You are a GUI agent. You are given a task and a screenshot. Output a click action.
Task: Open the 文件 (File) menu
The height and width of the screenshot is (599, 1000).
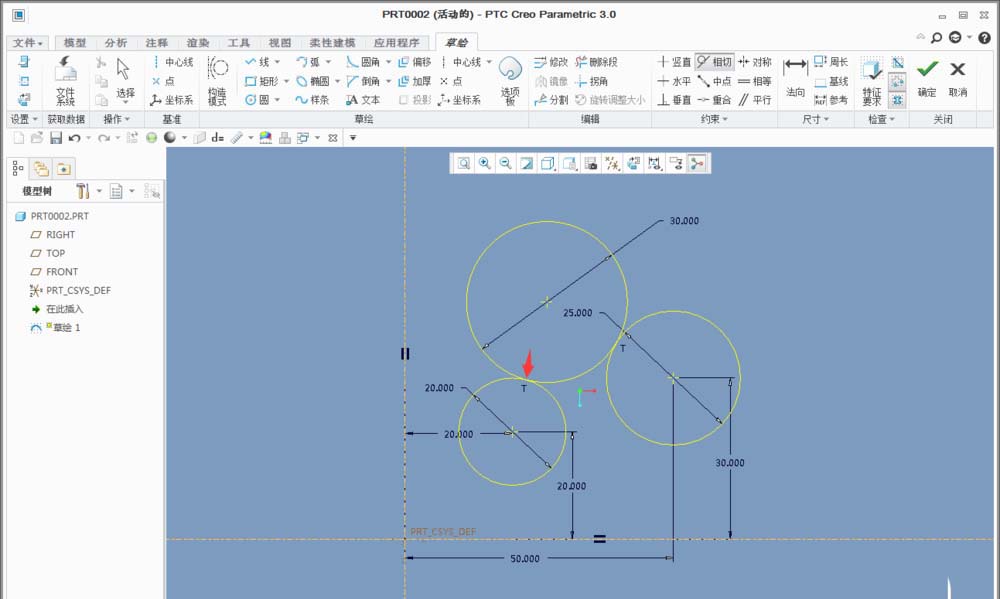point(27,43)
